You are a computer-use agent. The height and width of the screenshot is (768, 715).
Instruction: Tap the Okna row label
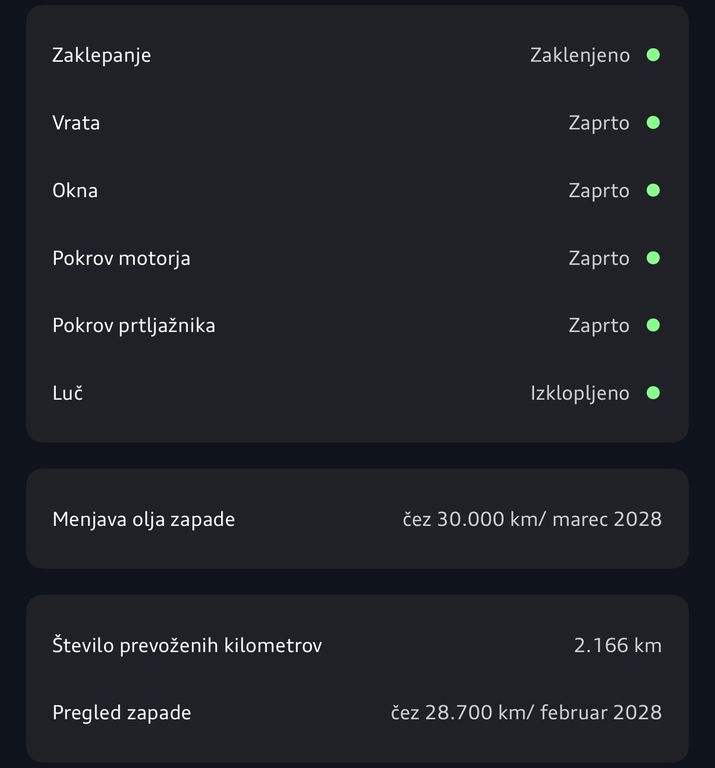pos(75,190)
